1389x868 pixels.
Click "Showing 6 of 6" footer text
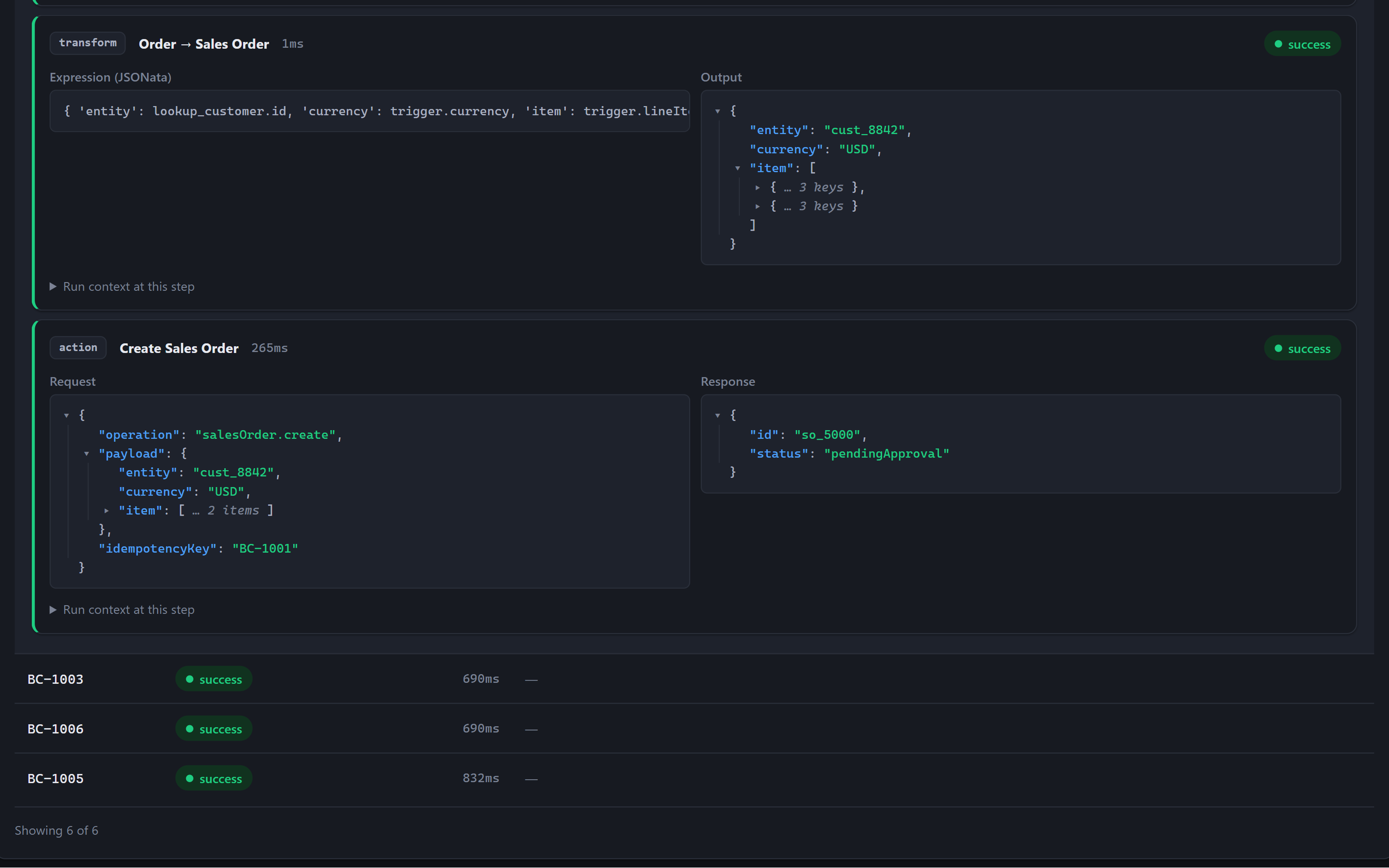56,831
